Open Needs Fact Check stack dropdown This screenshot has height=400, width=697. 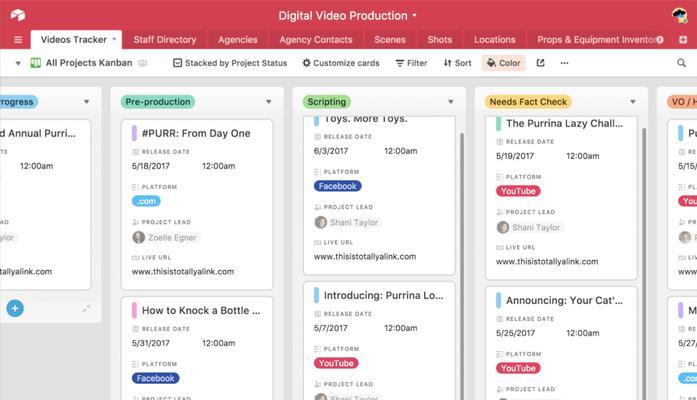tap(633, 102)
